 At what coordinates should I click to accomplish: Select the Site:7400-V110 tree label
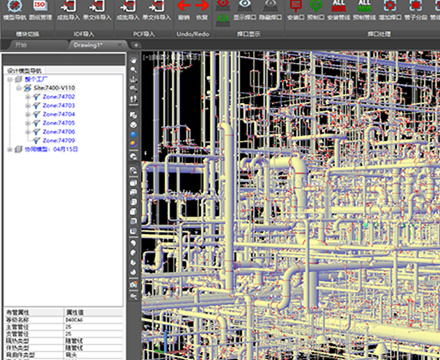(x=54, y=88)
